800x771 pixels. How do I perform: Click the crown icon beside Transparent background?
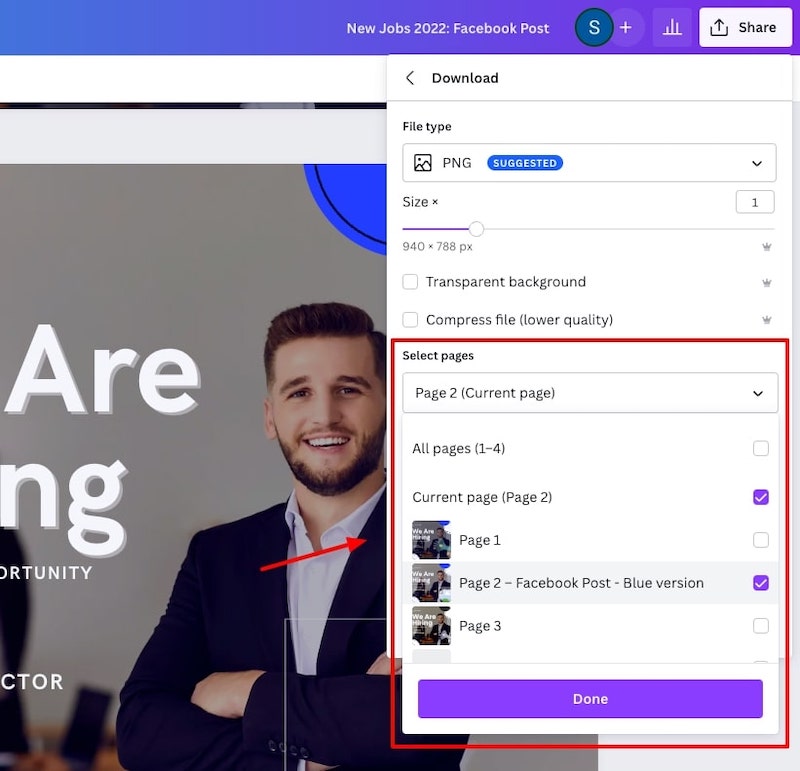coord(766,283)
